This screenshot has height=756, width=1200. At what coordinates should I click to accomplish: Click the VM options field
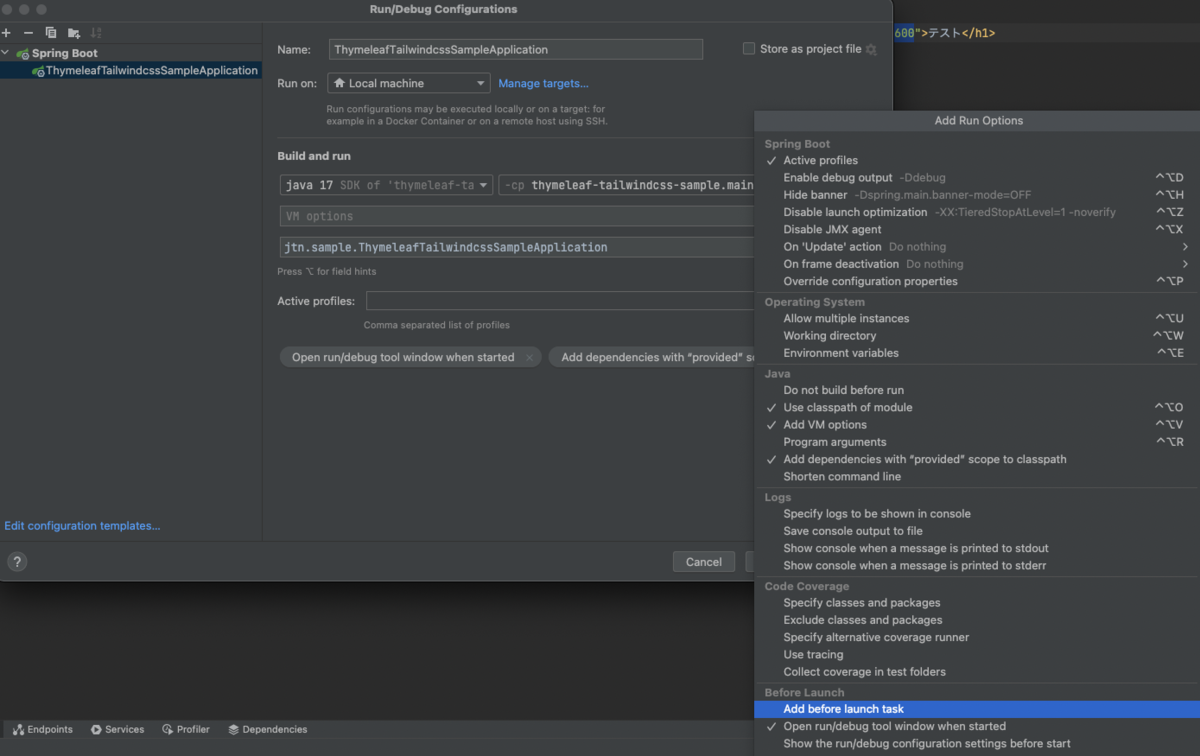tap(517, 216)
